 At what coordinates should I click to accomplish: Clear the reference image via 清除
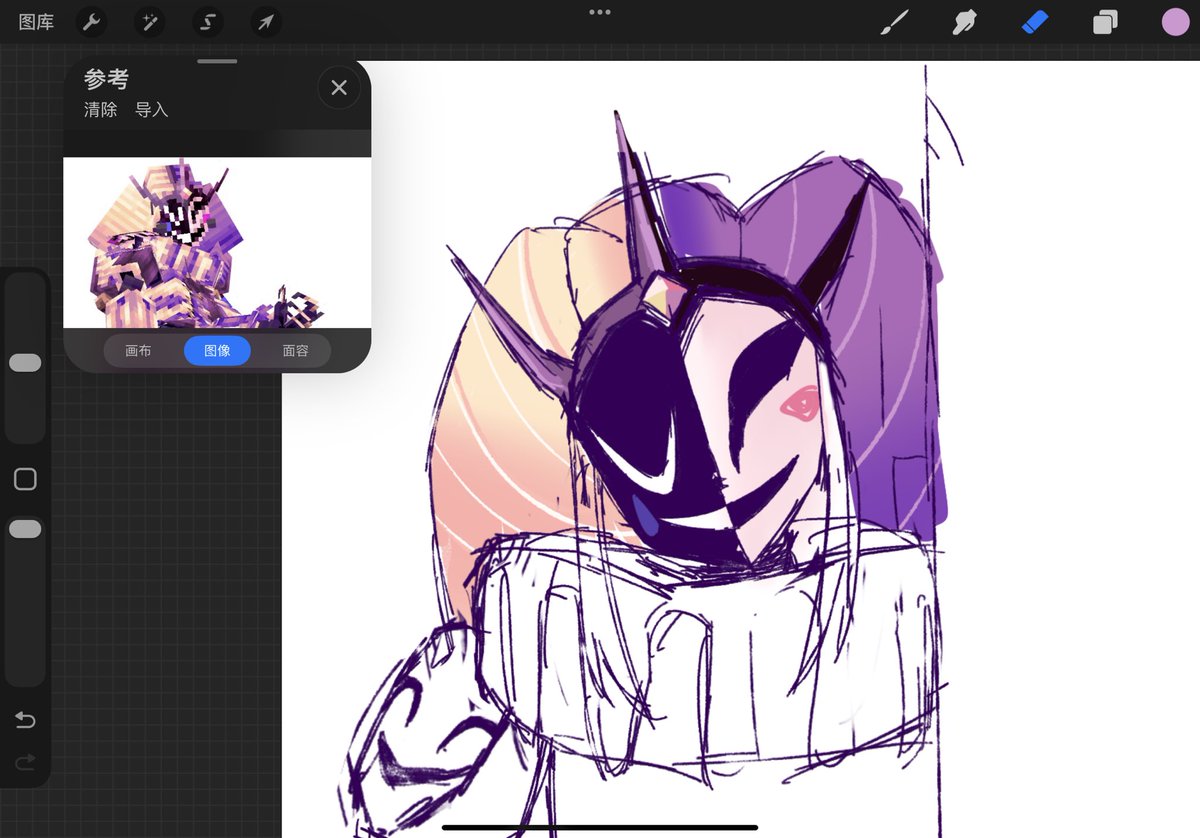pos(100,110)
